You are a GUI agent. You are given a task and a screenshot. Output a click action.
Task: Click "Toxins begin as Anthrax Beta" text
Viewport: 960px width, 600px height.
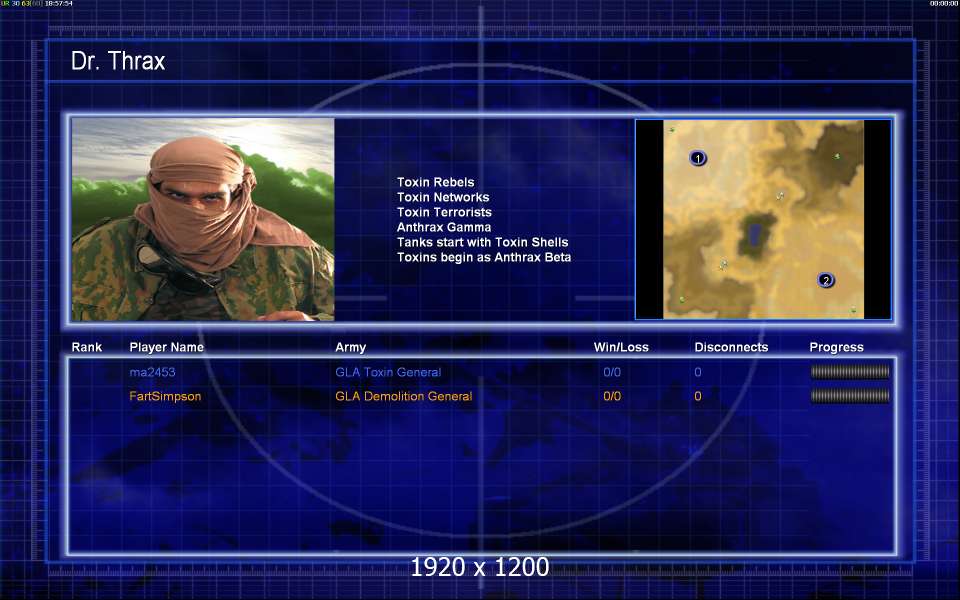(x=484, y=257)
